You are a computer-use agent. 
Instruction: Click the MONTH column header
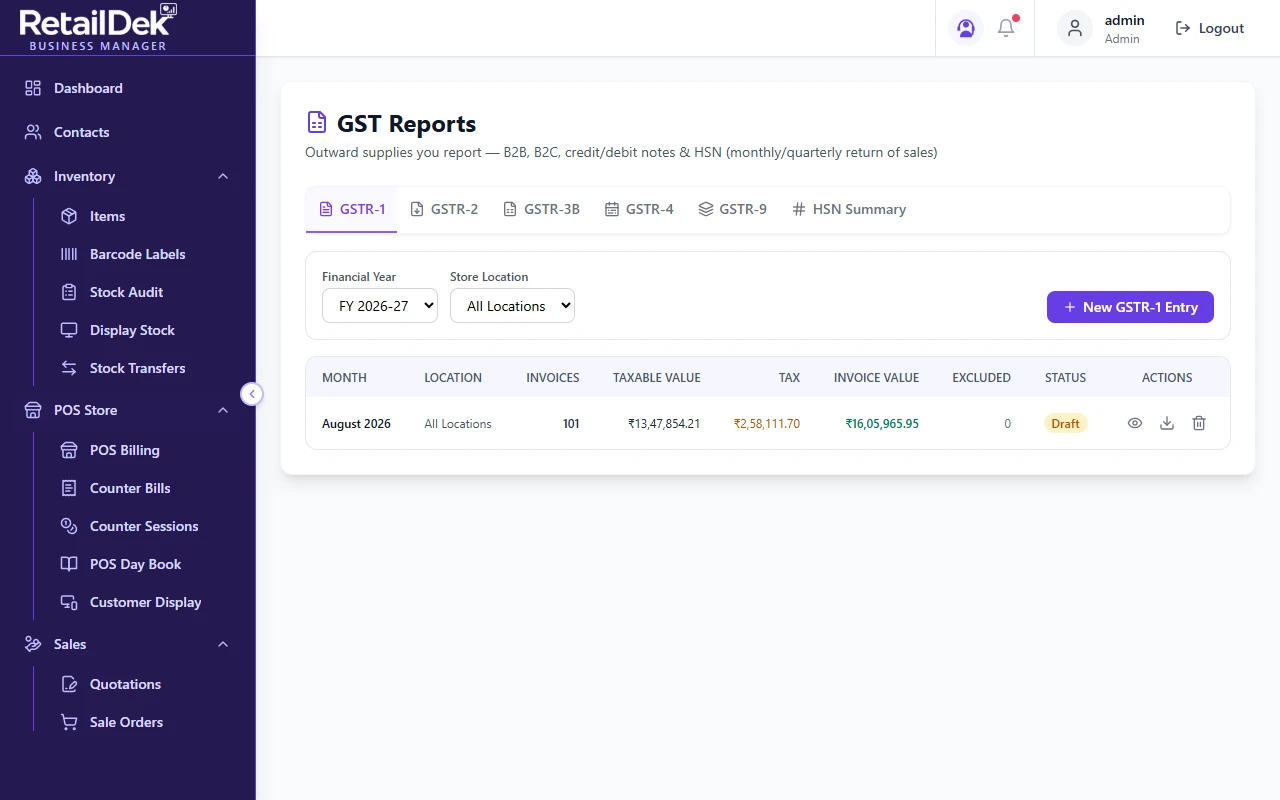coord(344,378)
